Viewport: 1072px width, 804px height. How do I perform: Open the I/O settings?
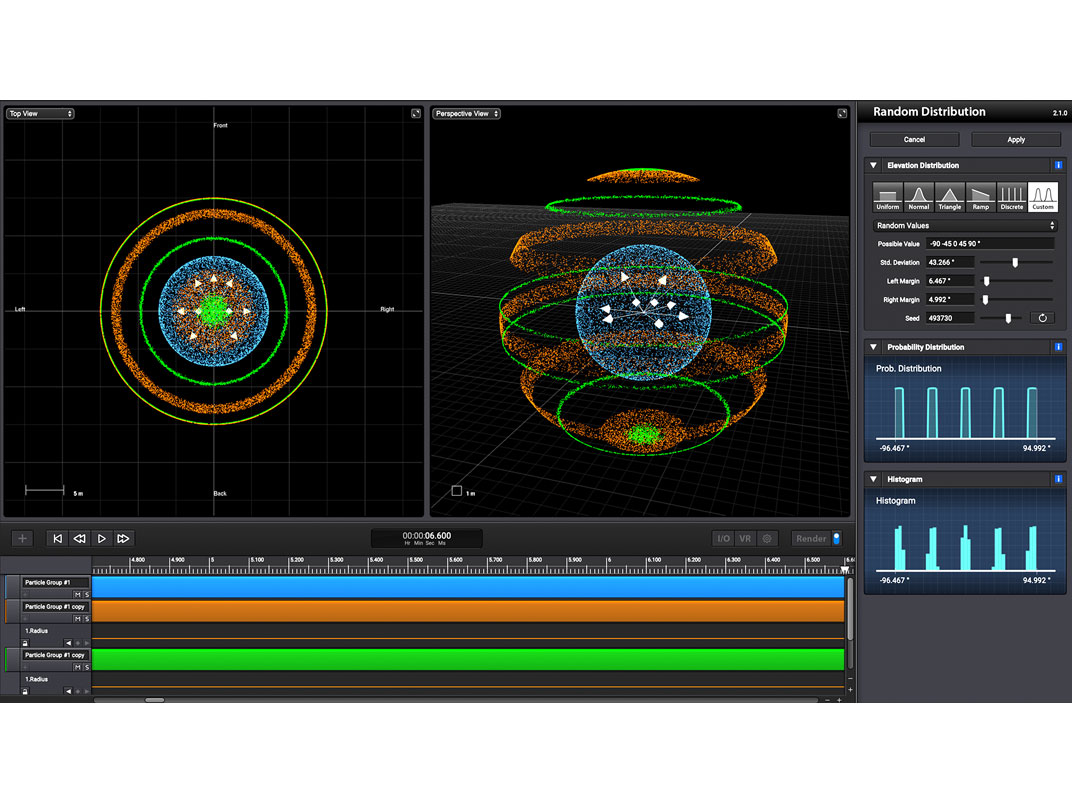(723, 539)
